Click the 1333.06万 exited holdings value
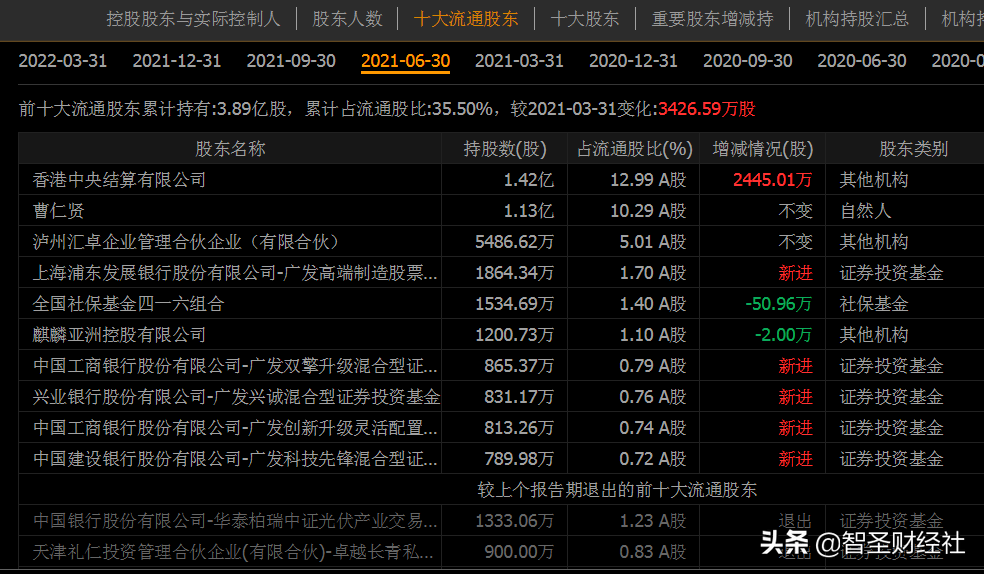 [x=515, y=521]
